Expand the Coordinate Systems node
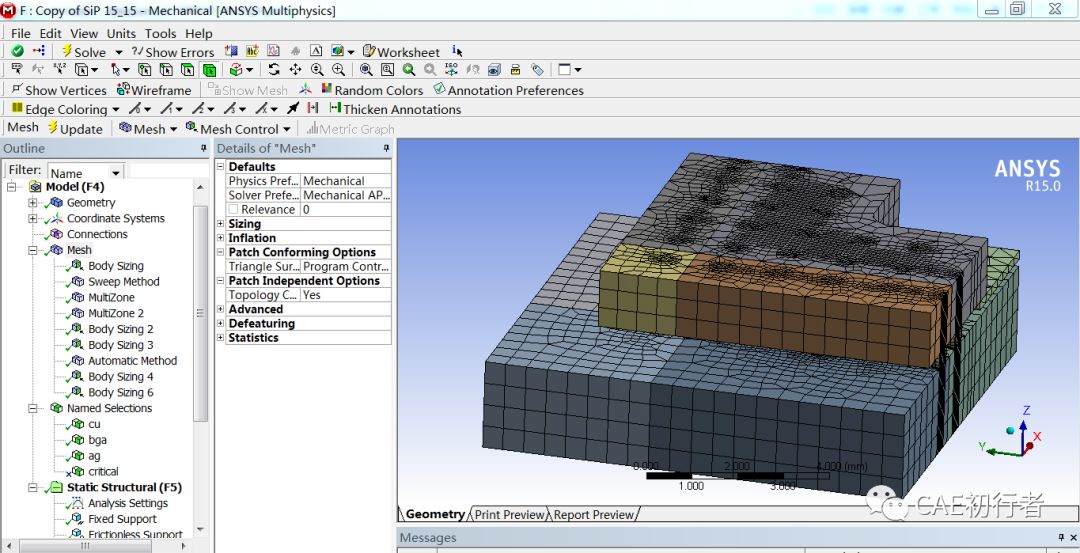Screen dimensions: 1080x553 click(32, 218)
